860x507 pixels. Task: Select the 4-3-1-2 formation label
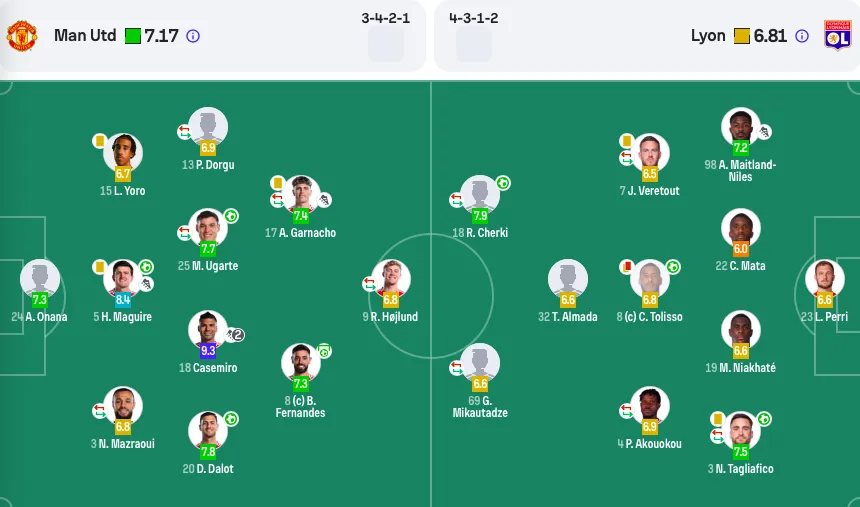[474, 18]
